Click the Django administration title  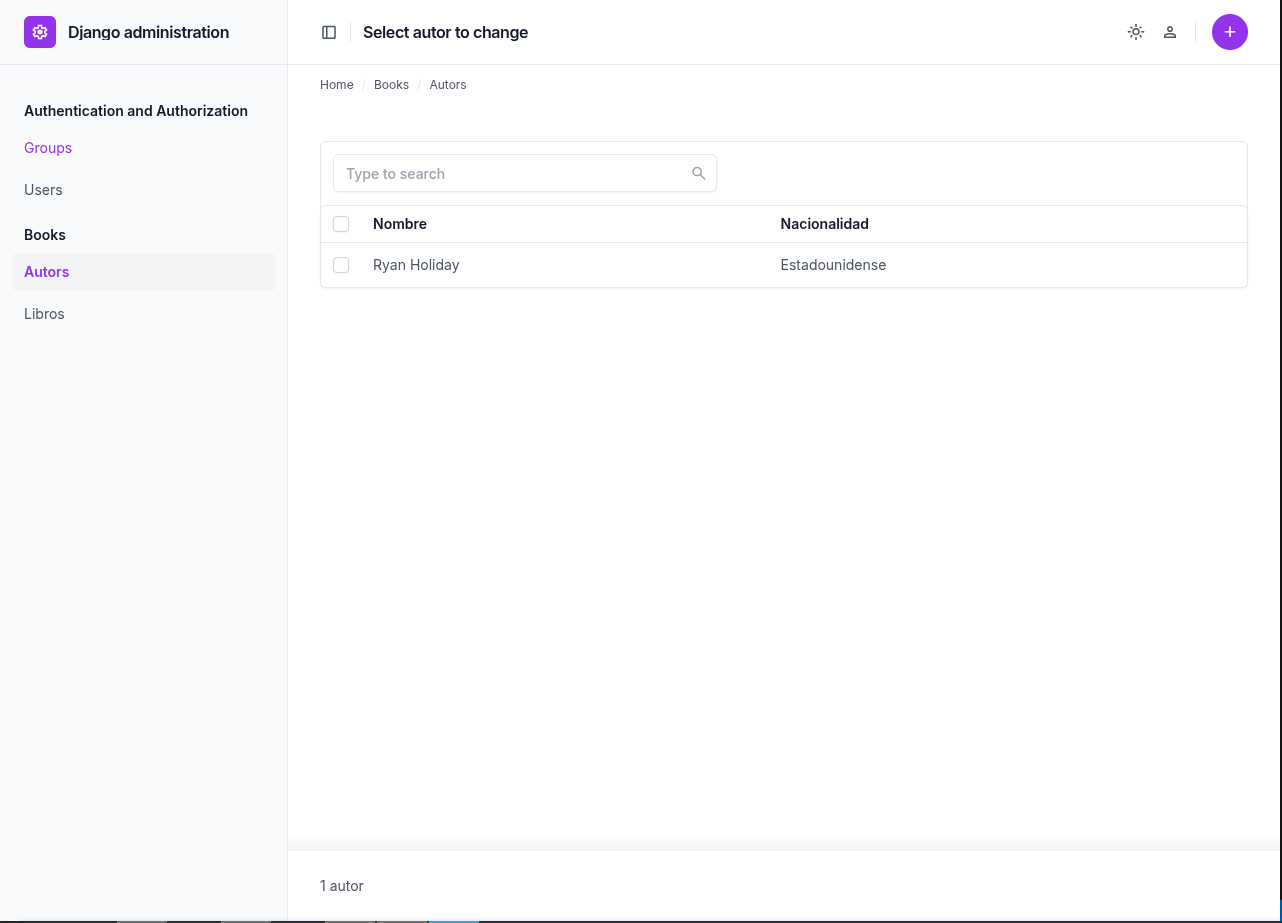pos(148,32)
